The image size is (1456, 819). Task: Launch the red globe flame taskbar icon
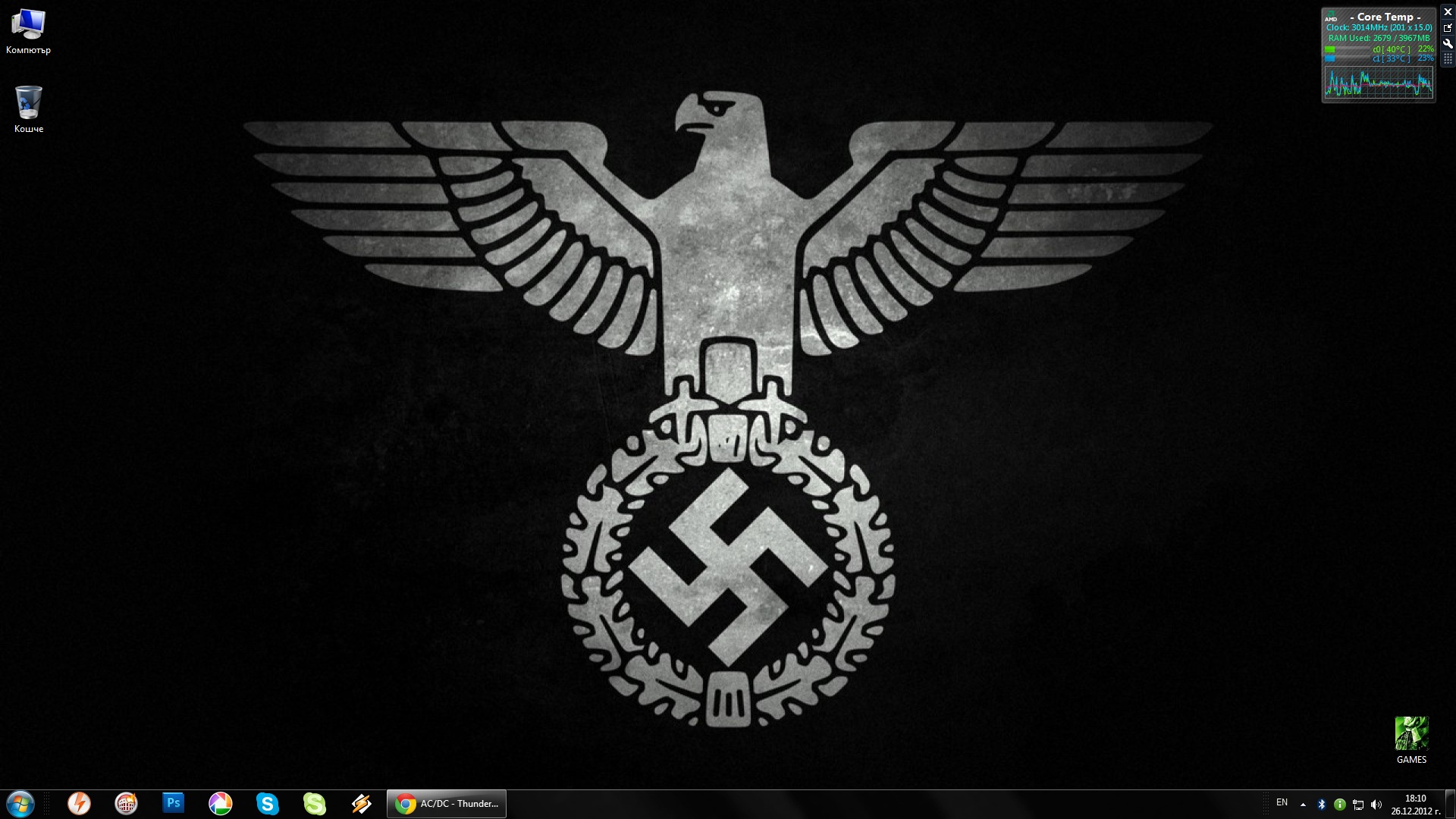coord(126,804)
